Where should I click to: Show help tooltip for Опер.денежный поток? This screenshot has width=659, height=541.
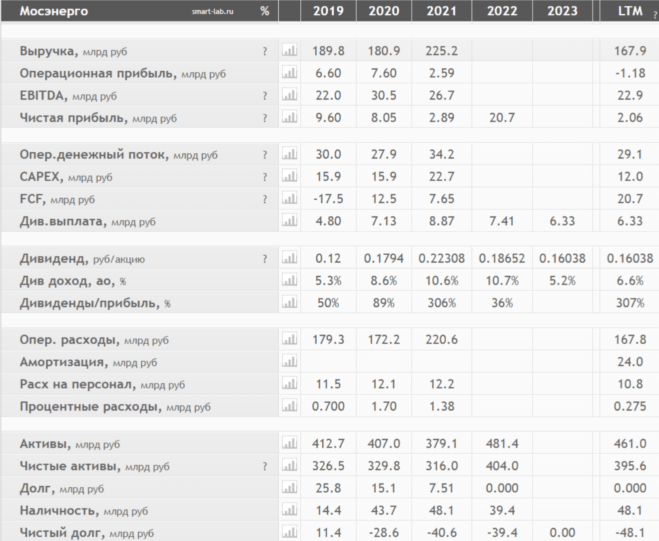pyautogui.click(x=265, y=155)
